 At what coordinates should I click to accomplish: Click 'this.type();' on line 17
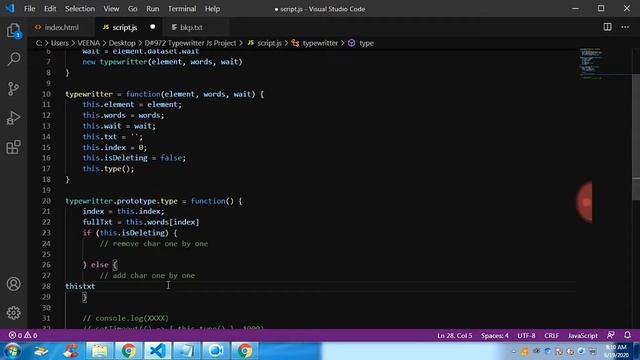pos(108,169)
